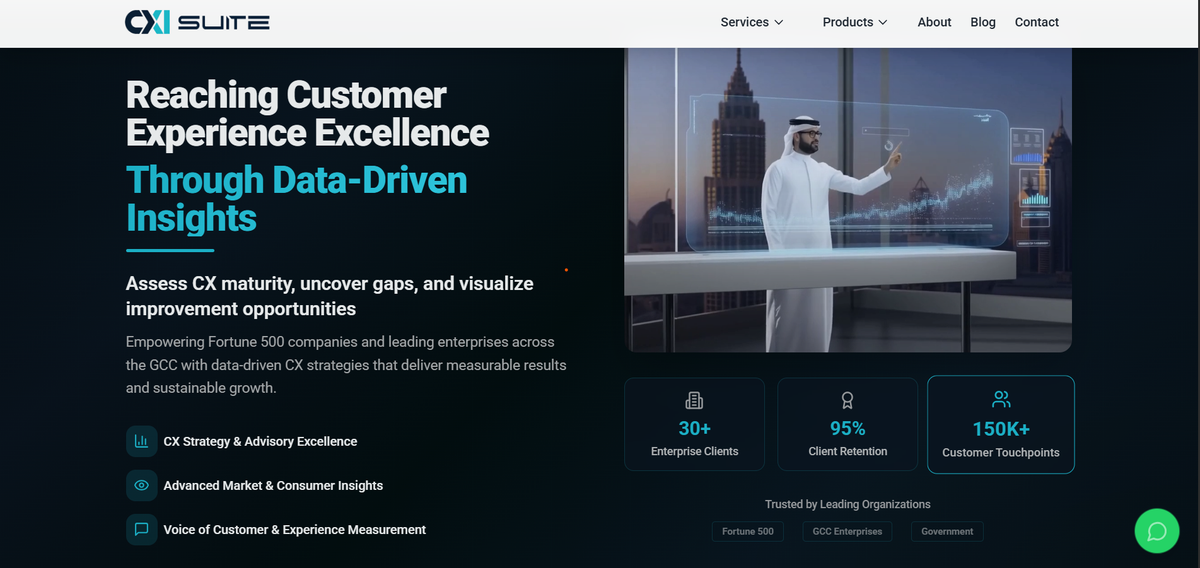The width and height of the screenshot is (1200, 568).
Task: Click the Assess CX maturity subheading
Action: (330, 296)
